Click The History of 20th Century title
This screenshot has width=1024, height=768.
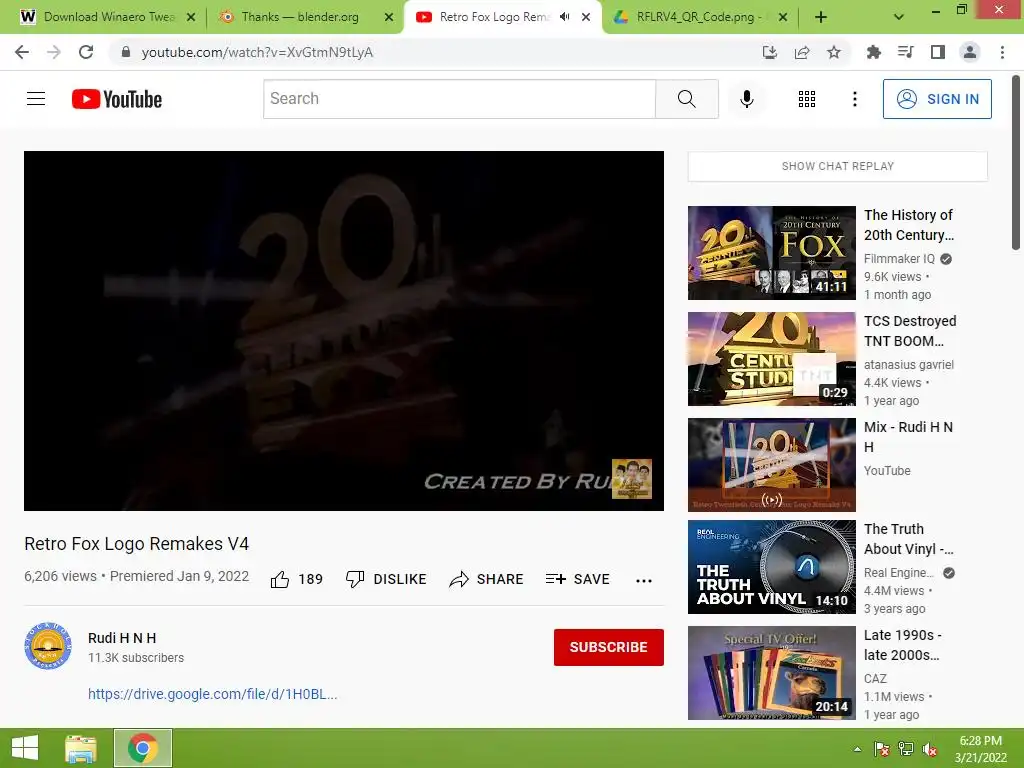pyautogui.click(x=908, y=225)
